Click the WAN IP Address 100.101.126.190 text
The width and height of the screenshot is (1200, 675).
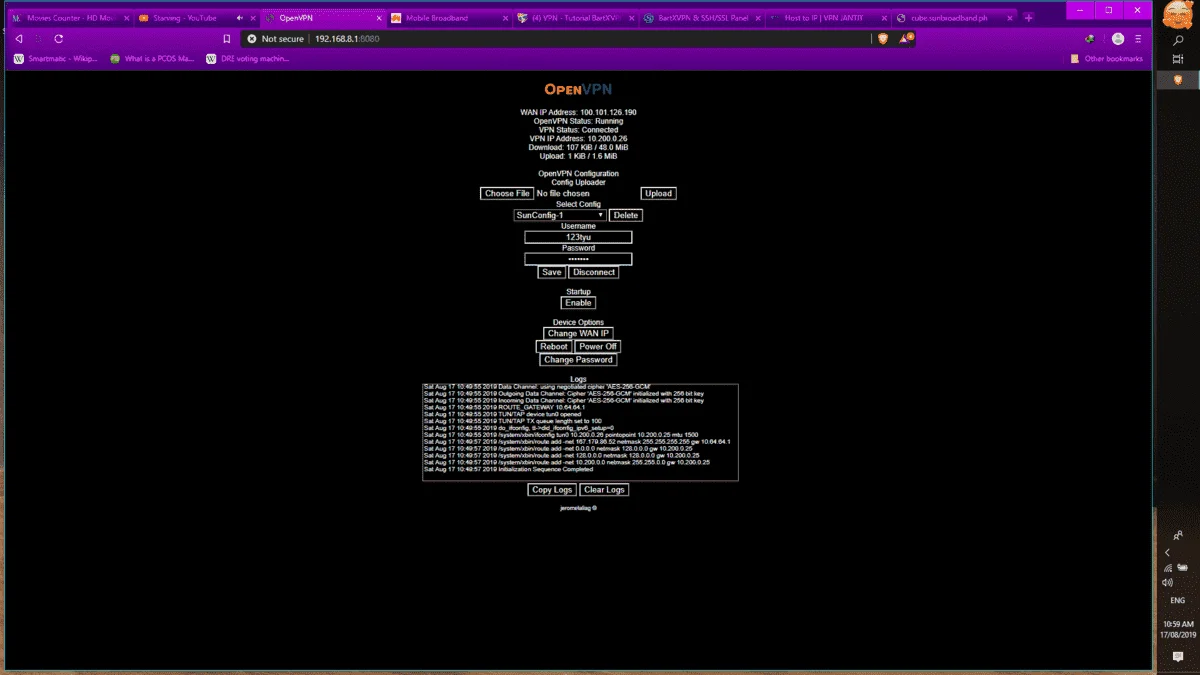pos(578,113)
